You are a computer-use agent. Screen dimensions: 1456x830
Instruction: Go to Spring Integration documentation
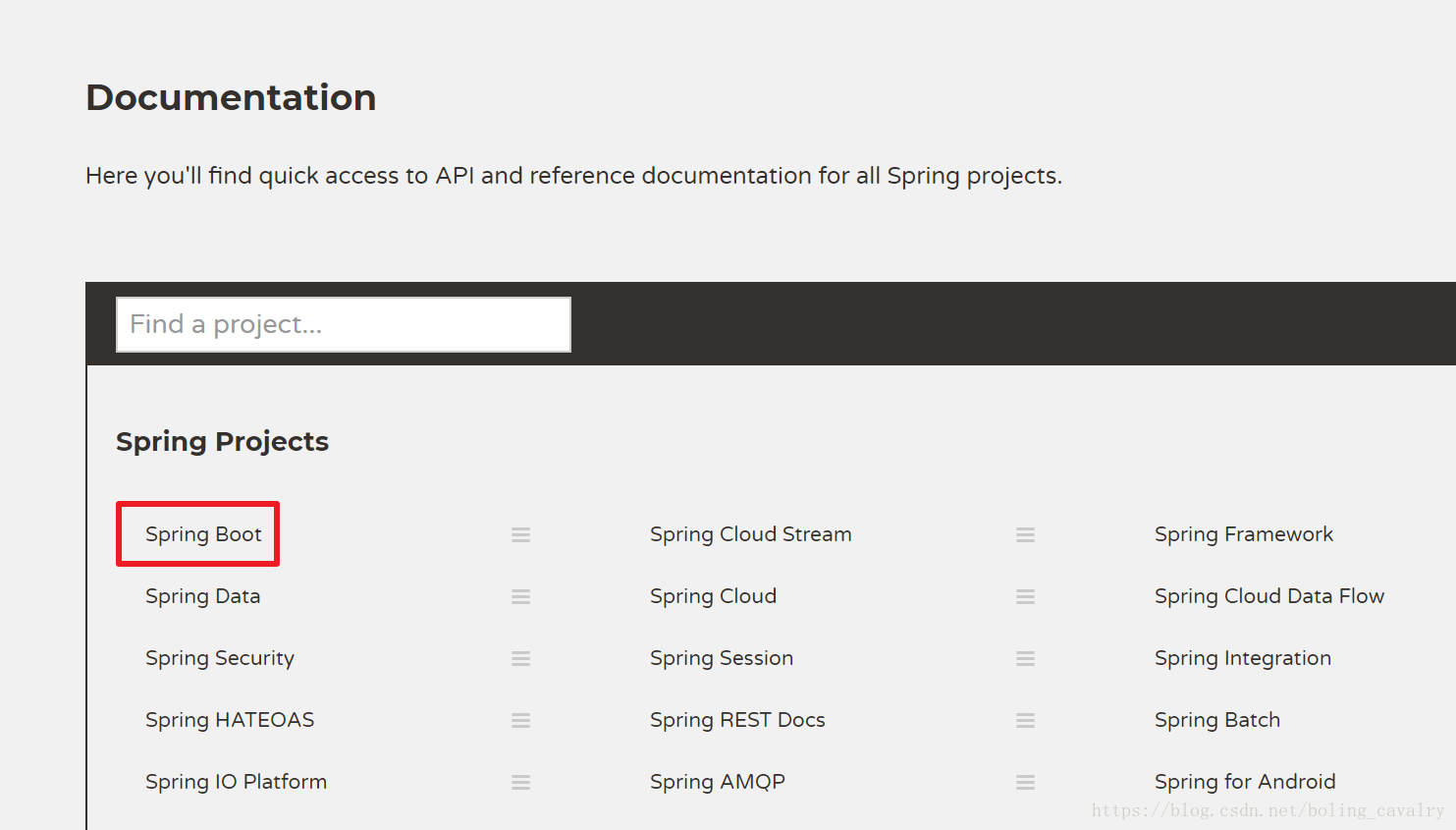(1243, 658)
